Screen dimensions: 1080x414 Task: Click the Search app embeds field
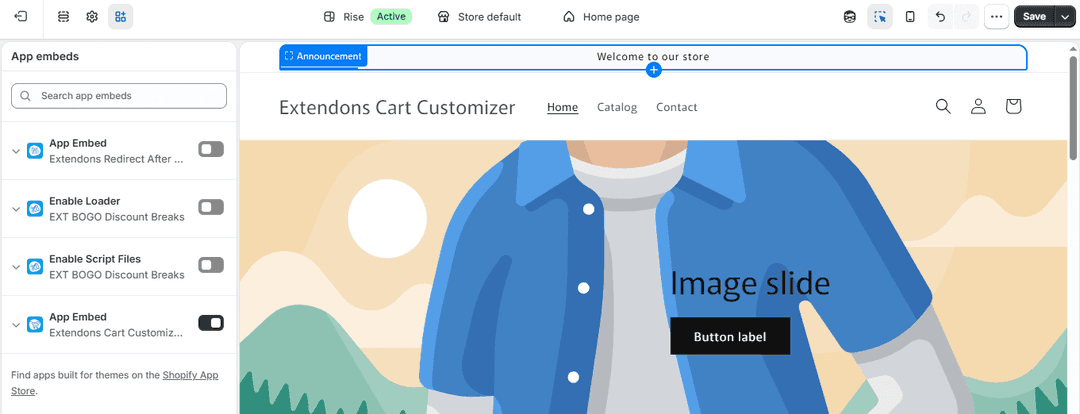point(118,96)
